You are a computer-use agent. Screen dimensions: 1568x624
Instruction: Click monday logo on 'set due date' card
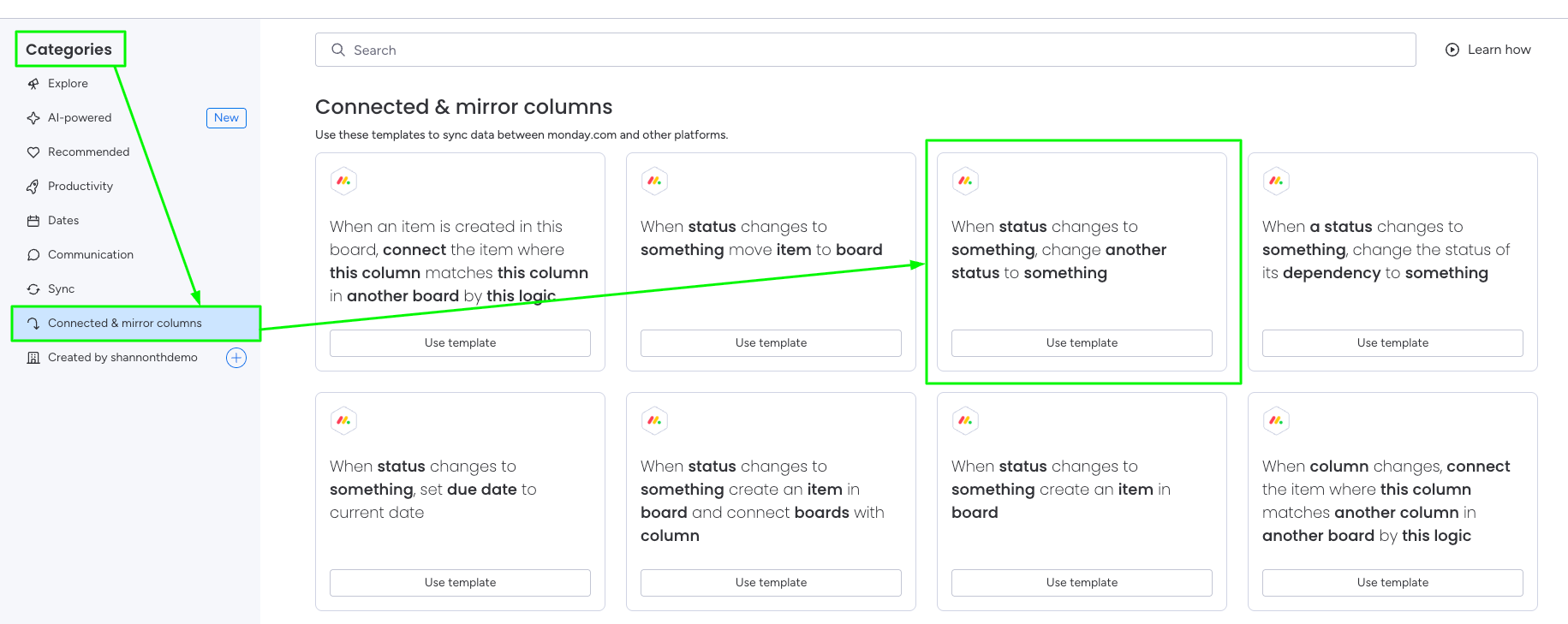coord(343,420)
